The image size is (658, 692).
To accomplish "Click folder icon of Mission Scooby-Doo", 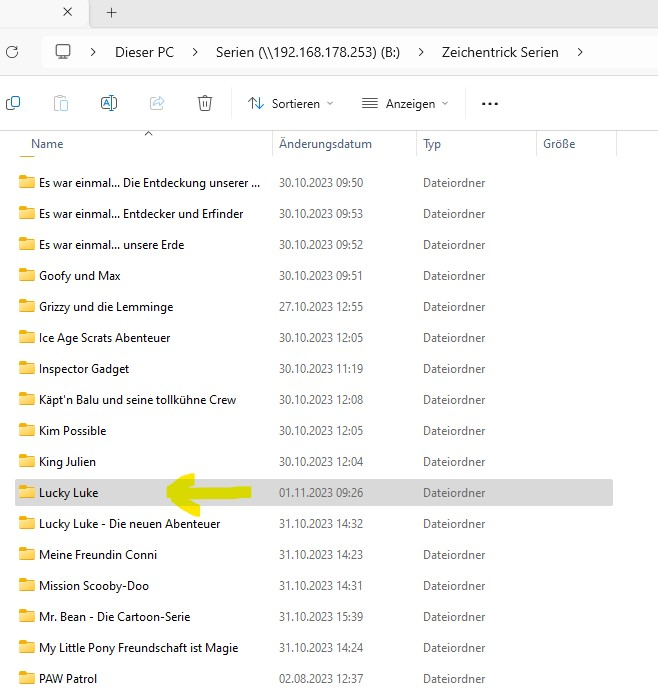I will (26, 585).
